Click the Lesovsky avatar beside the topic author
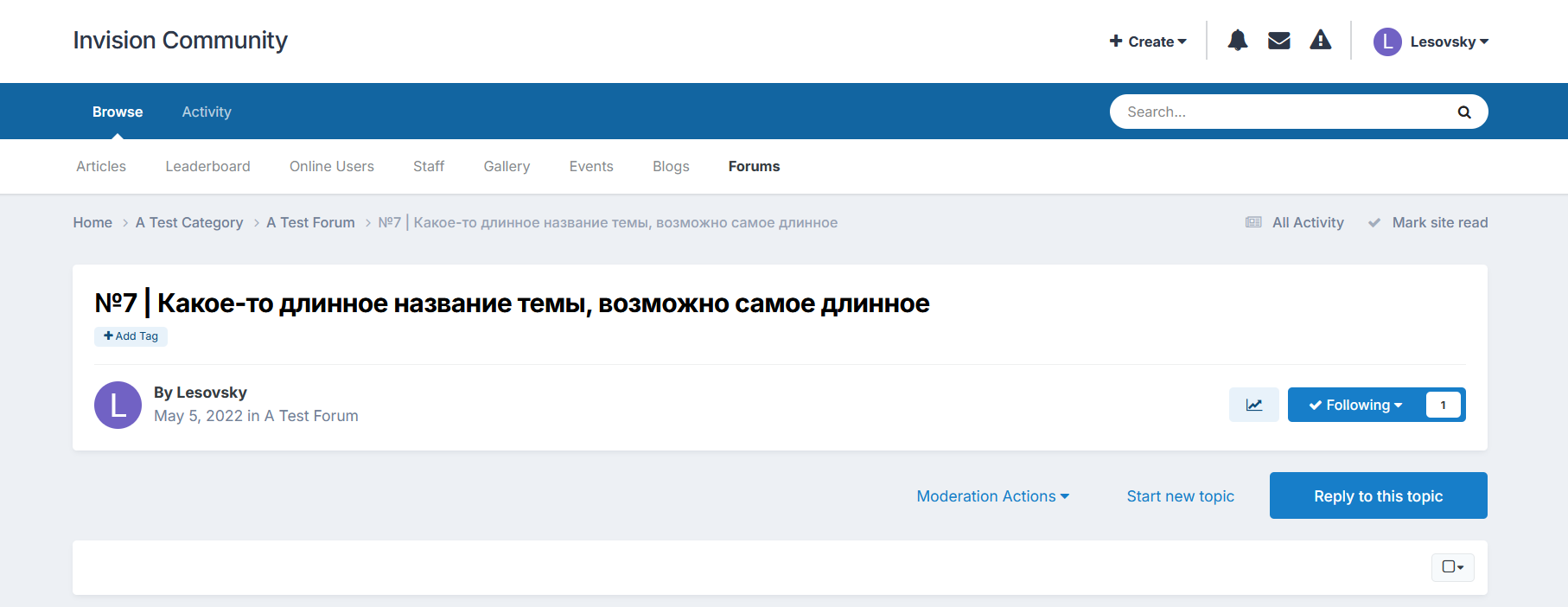1568x607 pixels. click(118, 405)
